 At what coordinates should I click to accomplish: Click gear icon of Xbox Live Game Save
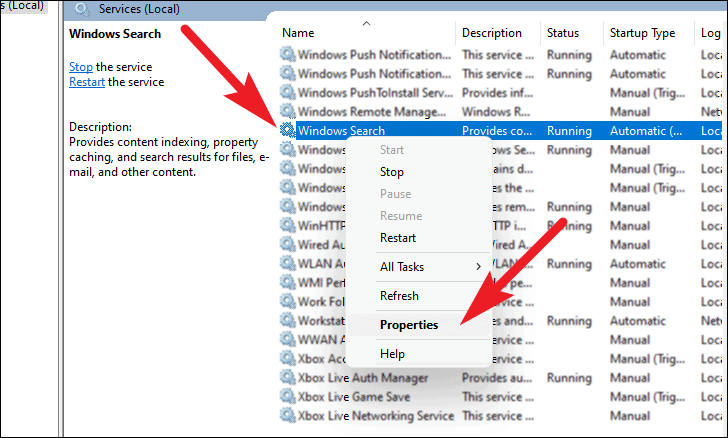[287, 397]
